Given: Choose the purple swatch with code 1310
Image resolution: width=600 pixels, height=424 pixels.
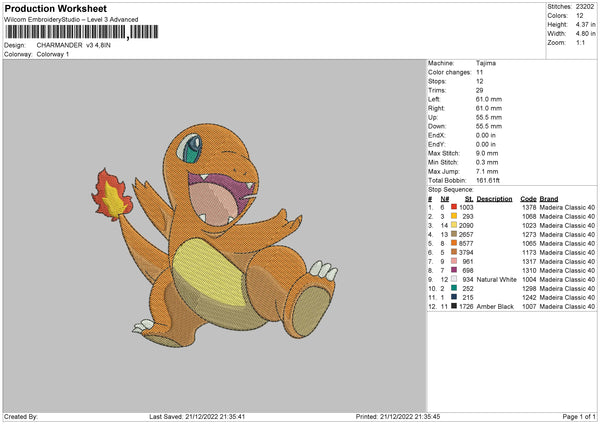Looking at the screenshot, I should point(455,270).
